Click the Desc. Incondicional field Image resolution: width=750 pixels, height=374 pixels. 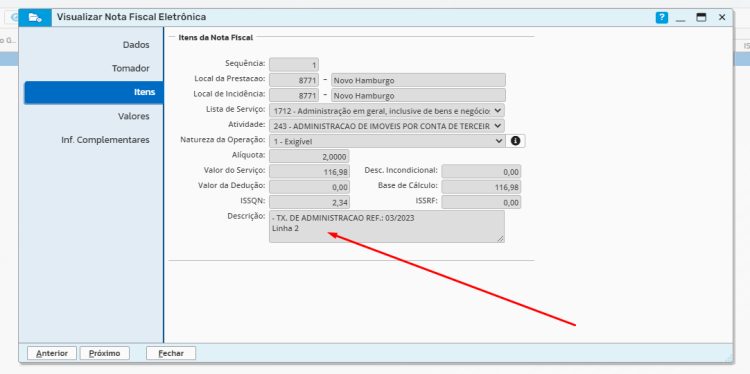(x=481, y=172)
